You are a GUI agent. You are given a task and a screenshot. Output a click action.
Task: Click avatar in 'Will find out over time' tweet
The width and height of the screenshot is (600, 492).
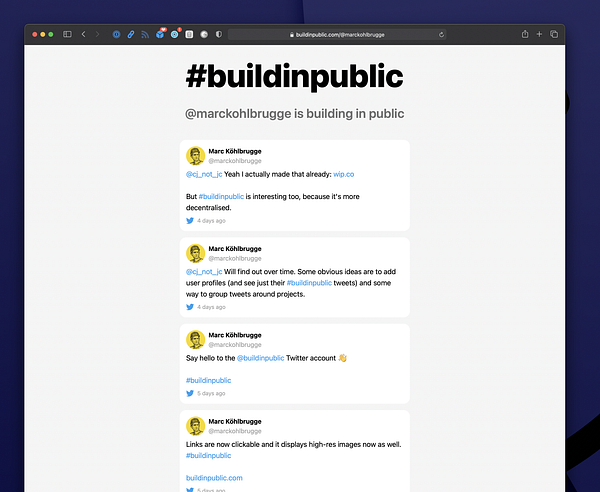click(x=196, y=253)
